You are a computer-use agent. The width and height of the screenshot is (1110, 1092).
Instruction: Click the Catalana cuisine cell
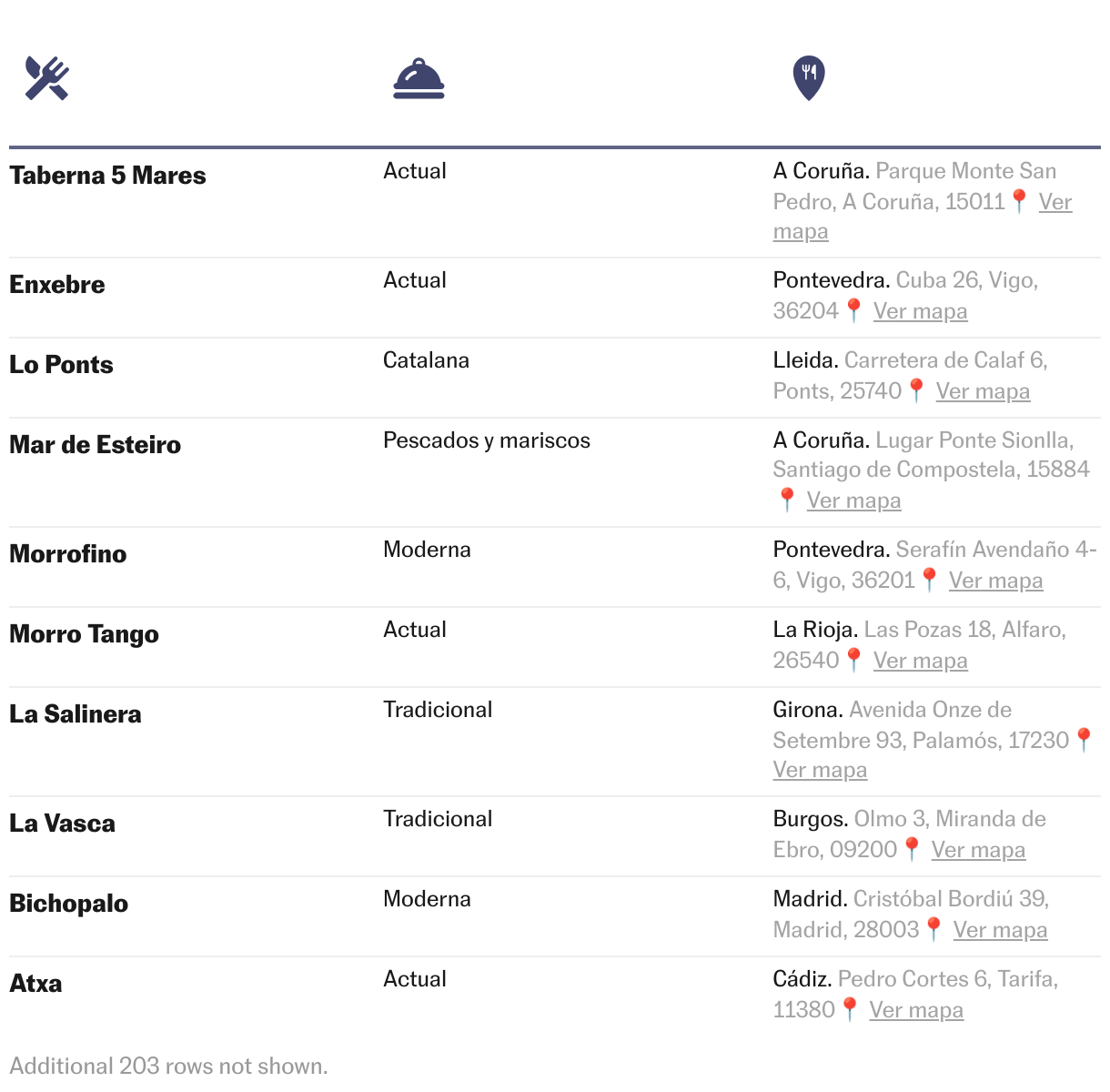(426, 360)
